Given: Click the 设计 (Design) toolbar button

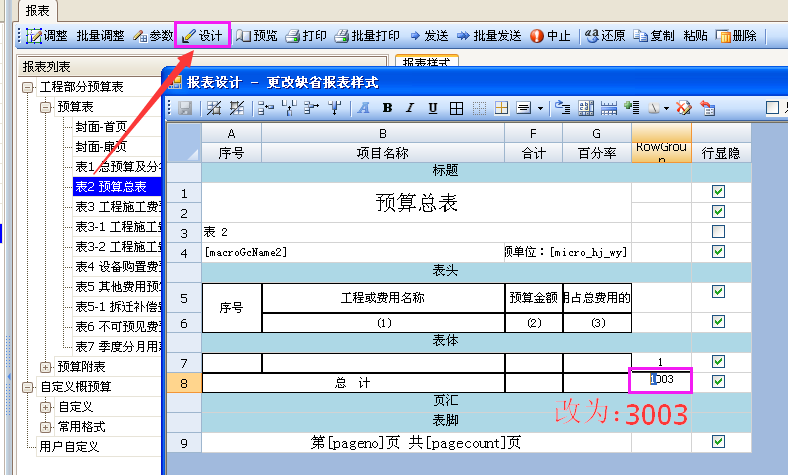Looking at the screenshot, I should [x=203, y=36].
